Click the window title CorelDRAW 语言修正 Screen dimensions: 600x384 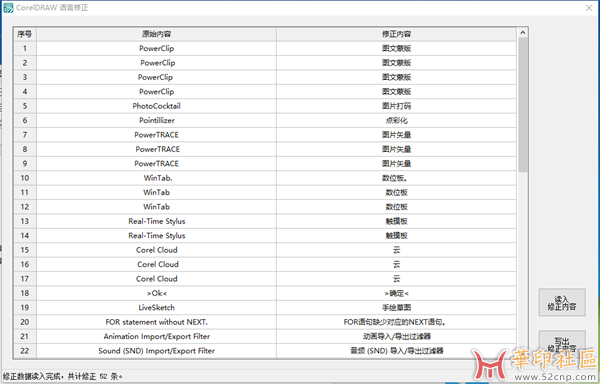(52, 8)
